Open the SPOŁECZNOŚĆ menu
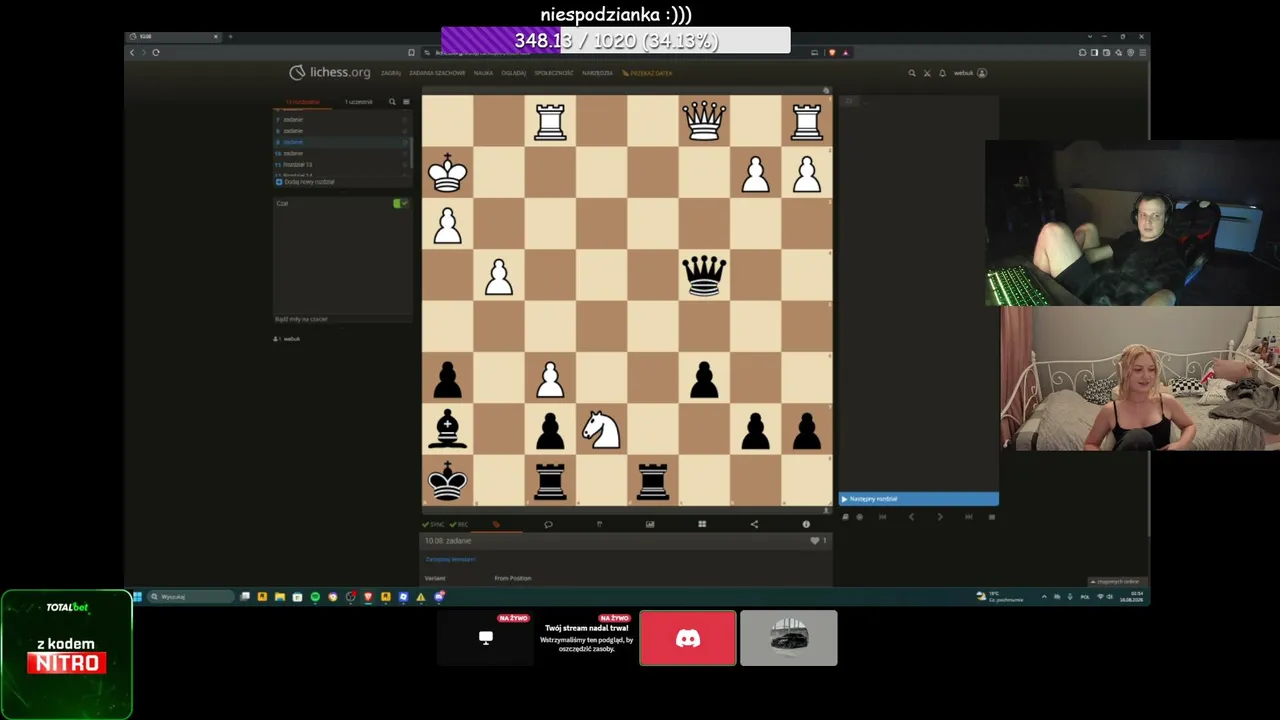This screenshot has width=1280, height=720. [x=554, y=73]
